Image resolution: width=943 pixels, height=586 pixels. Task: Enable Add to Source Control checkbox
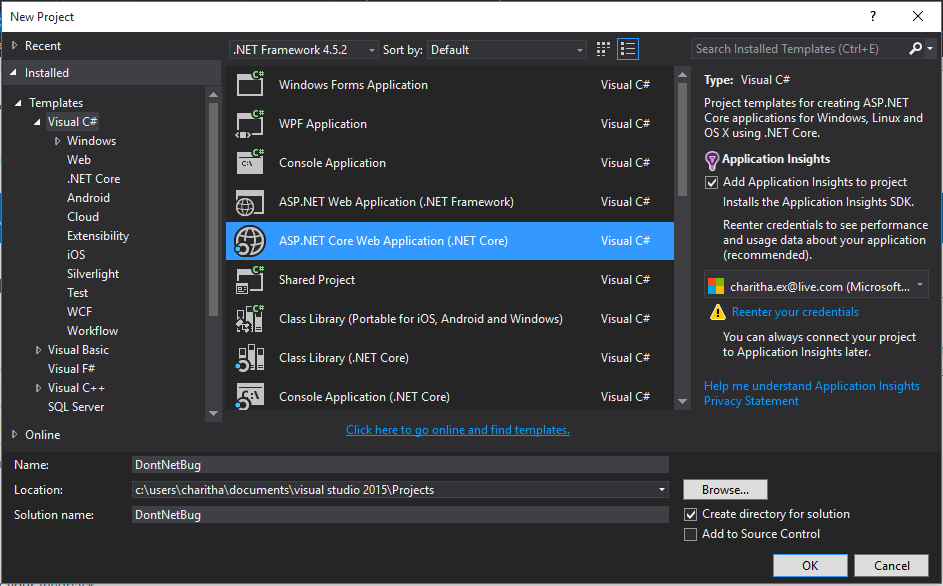pos(690,534)
